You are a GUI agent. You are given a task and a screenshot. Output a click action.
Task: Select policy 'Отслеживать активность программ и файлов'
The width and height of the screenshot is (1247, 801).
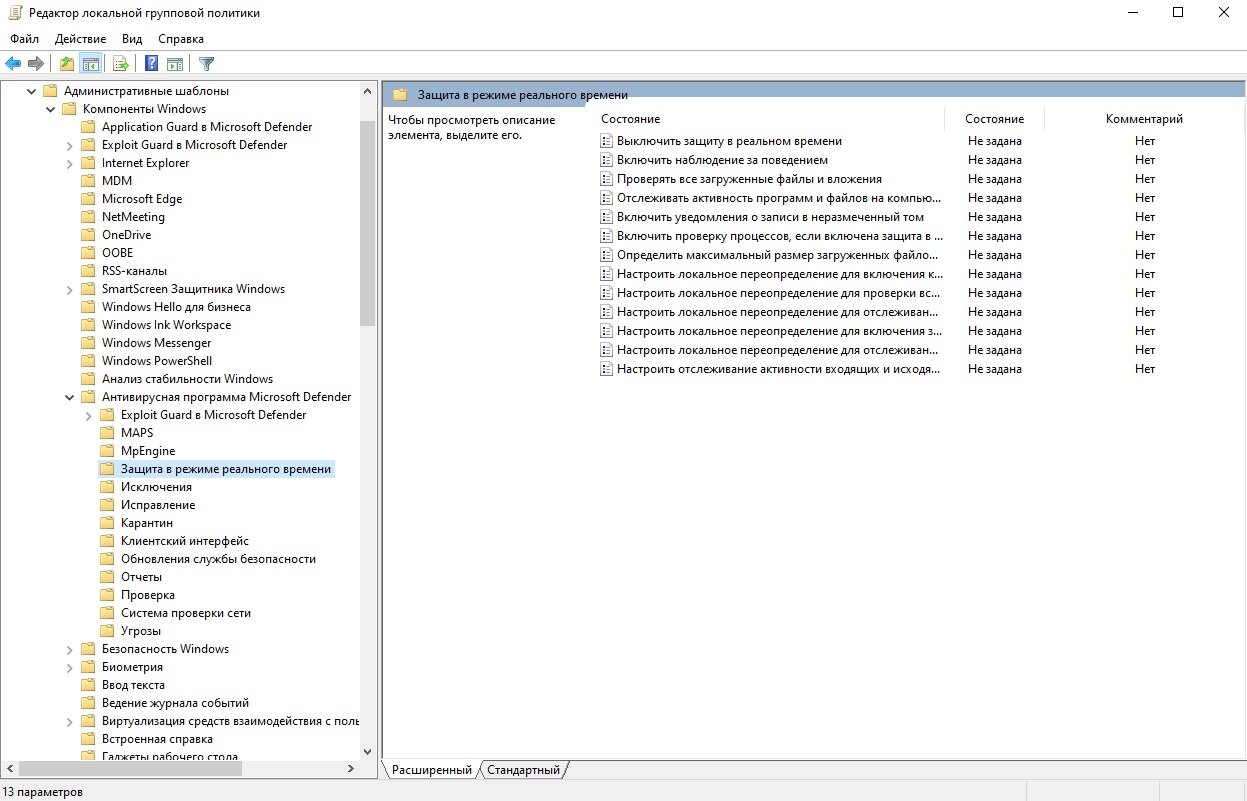coord(780,198)
